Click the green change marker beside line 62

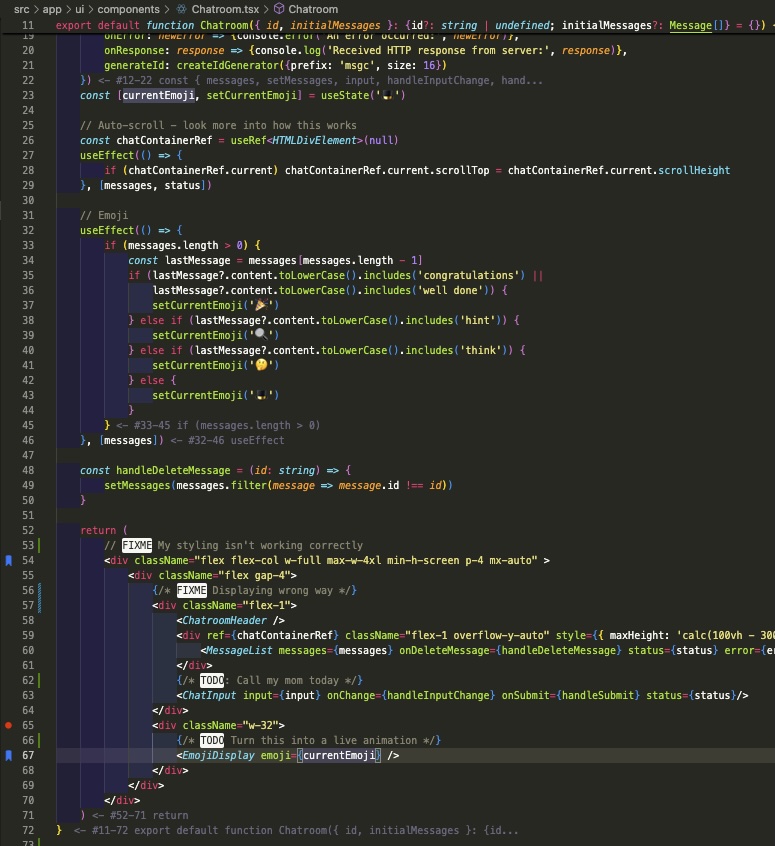(38, 680)
